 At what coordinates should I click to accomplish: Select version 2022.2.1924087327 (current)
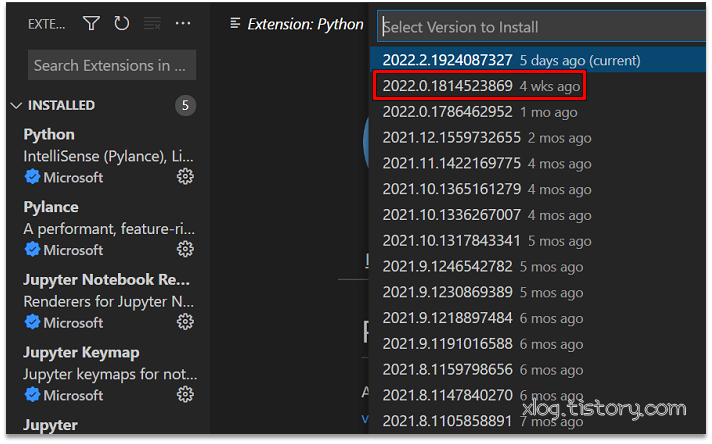[x=538, y=60]
